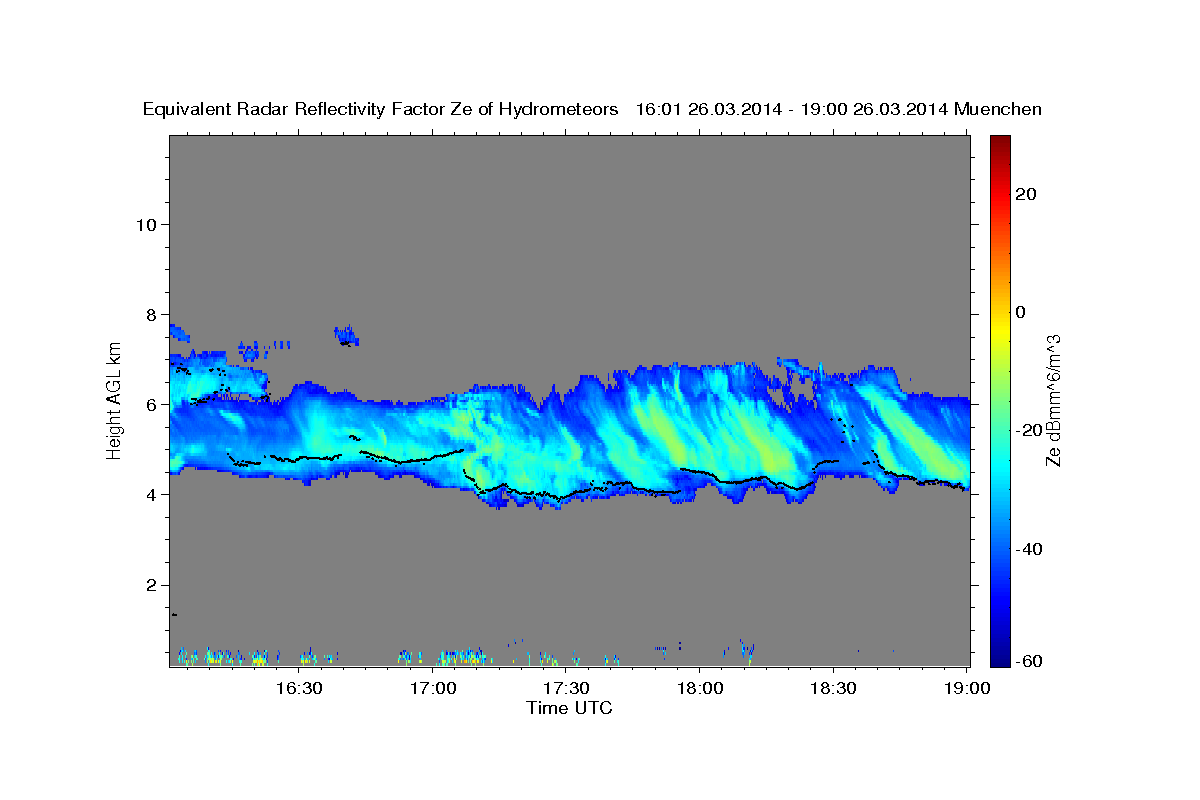Image resolution: width=1200 pixels, height=800 pixels.
Task: Click the "18:00" time tick label
Action: 699,688
